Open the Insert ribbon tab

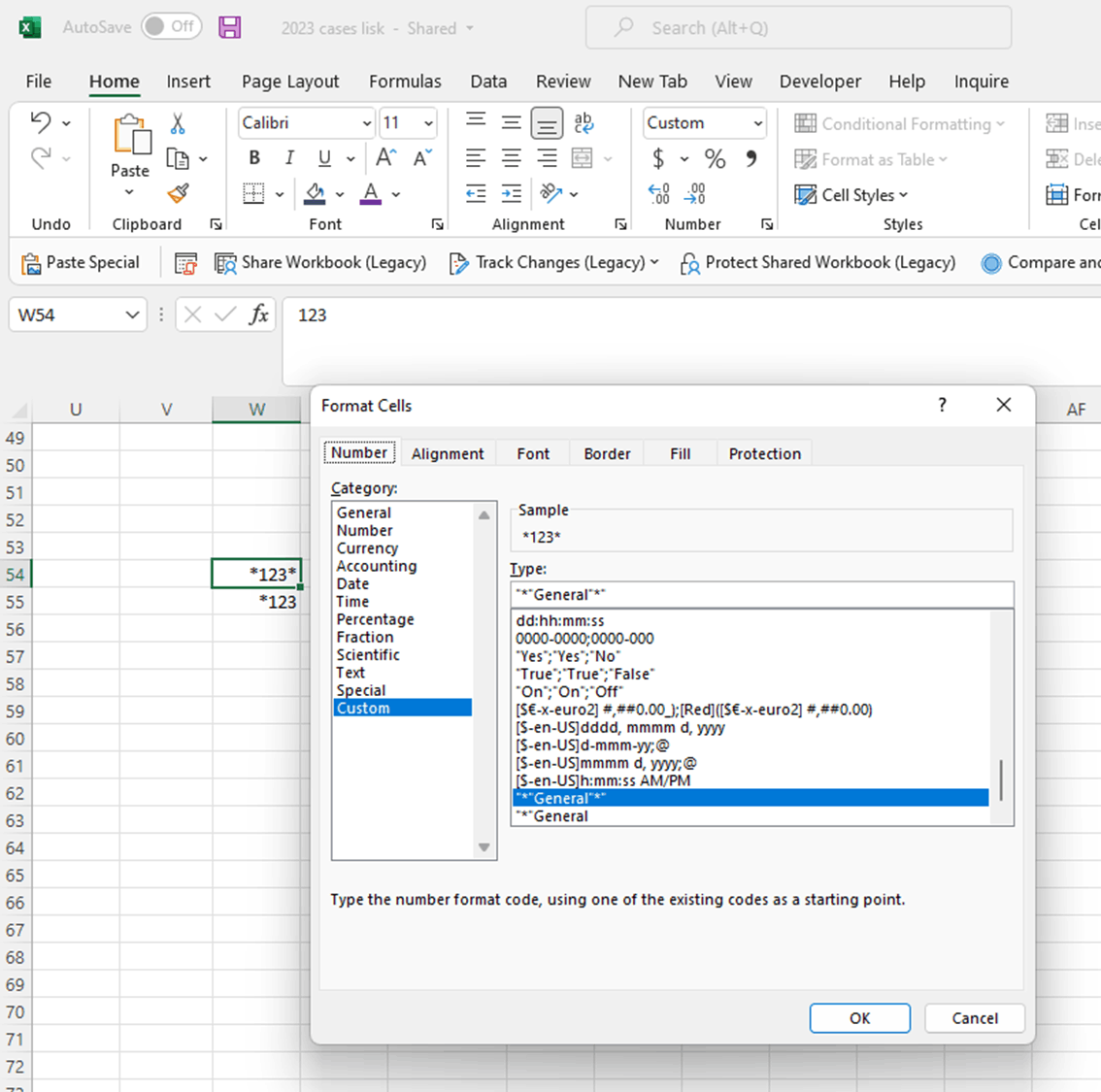188,82
